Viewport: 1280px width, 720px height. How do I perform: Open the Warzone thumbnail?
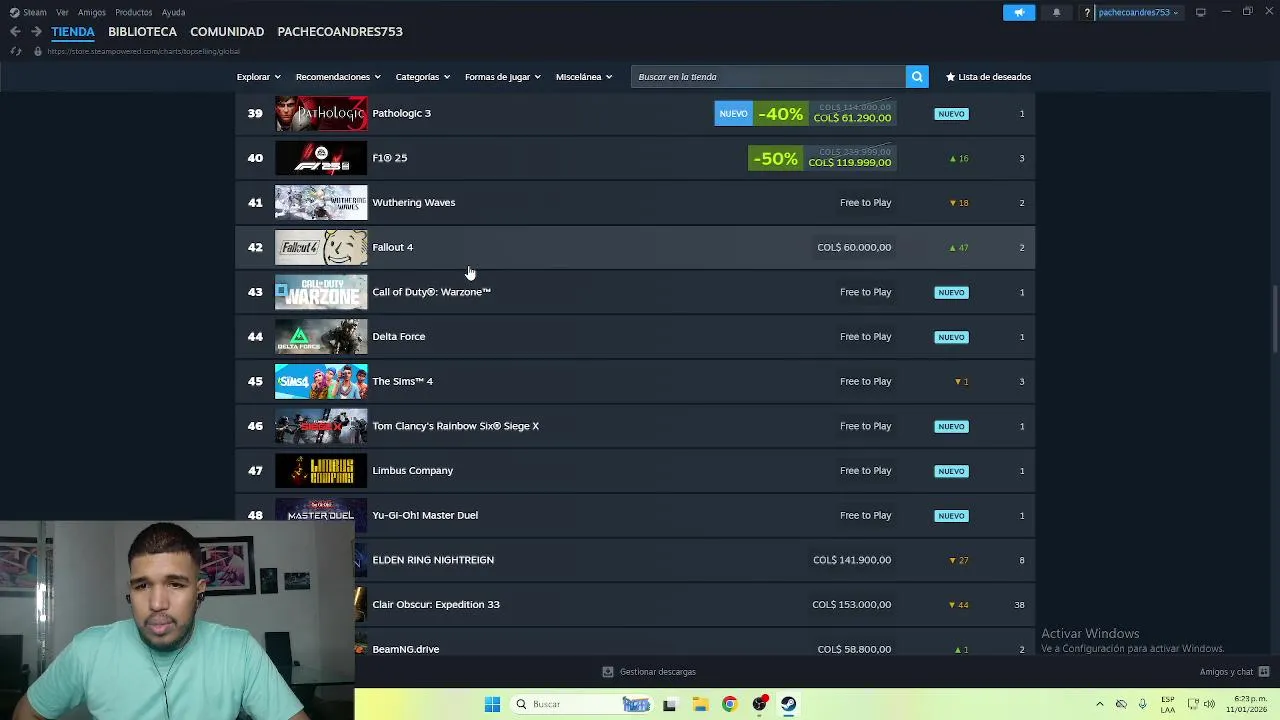321,292
